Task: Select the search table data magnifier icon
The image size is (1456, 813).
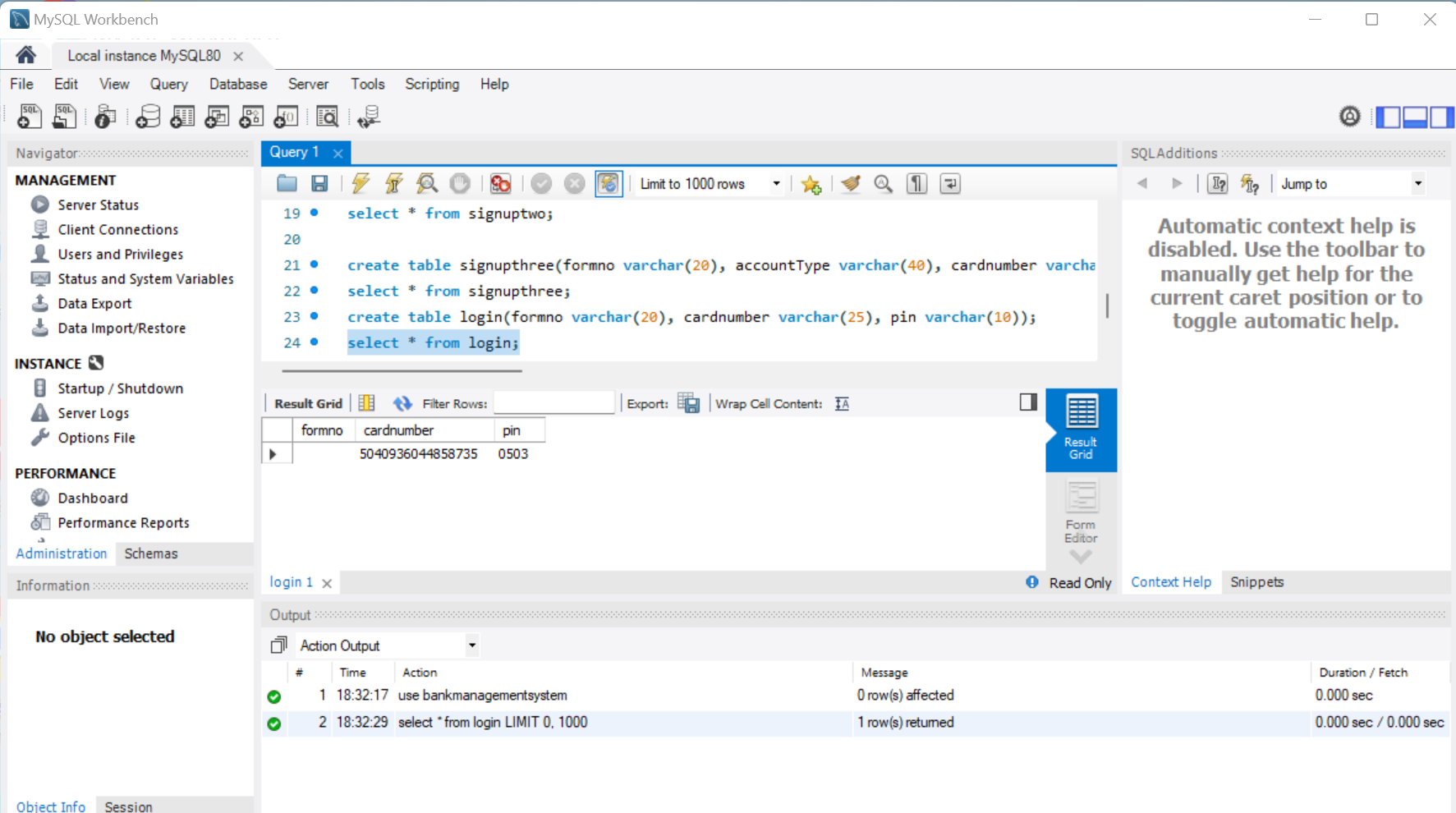Action: [326, 116]
